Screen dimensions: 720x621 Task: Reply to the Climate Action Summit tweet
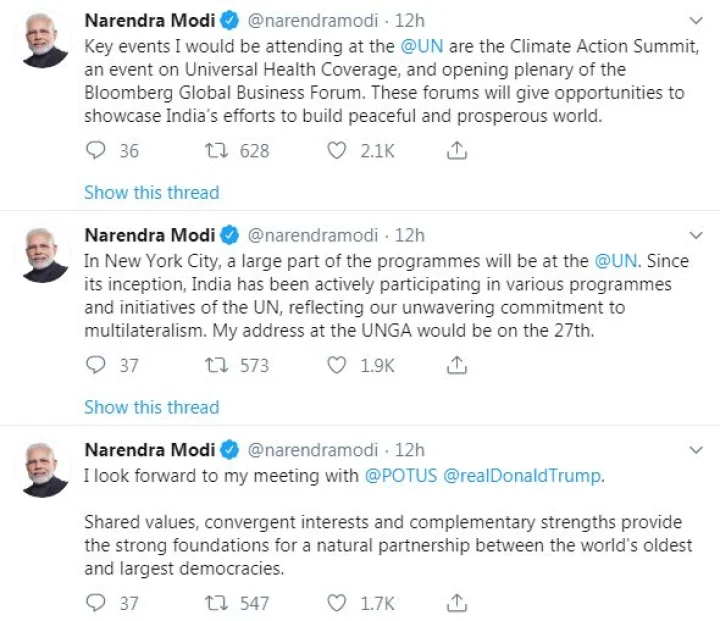coord(96,151)
